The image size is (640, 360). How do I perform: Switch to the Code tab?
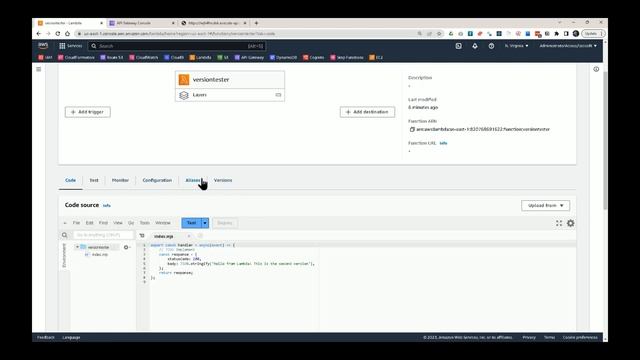tap(70, 180)
